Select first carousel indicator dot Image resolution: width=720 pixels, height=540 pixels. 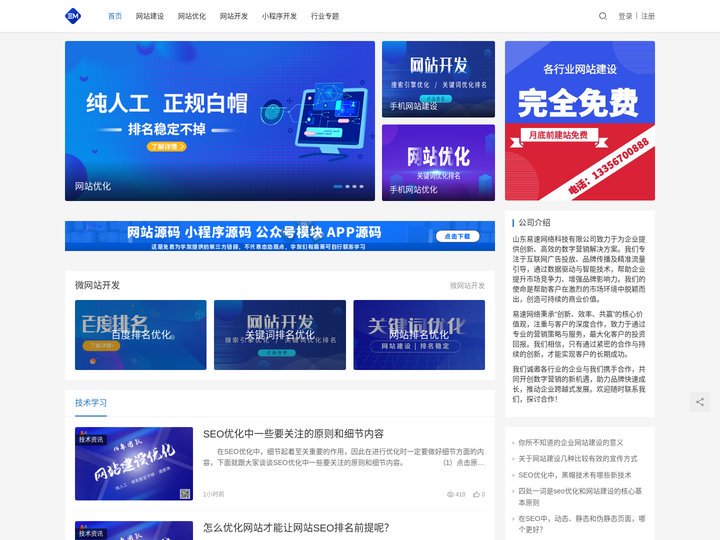[x=338, y=186]
